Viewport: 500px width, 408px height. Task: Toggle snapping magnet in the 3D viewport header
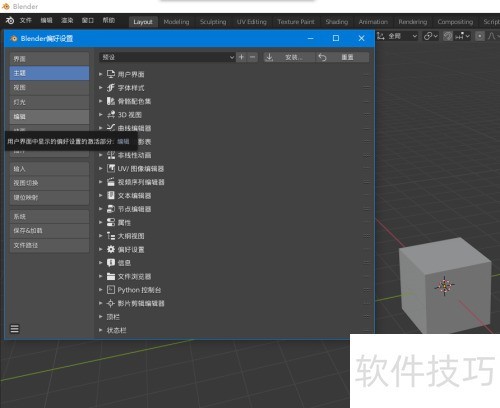point(448,36)
